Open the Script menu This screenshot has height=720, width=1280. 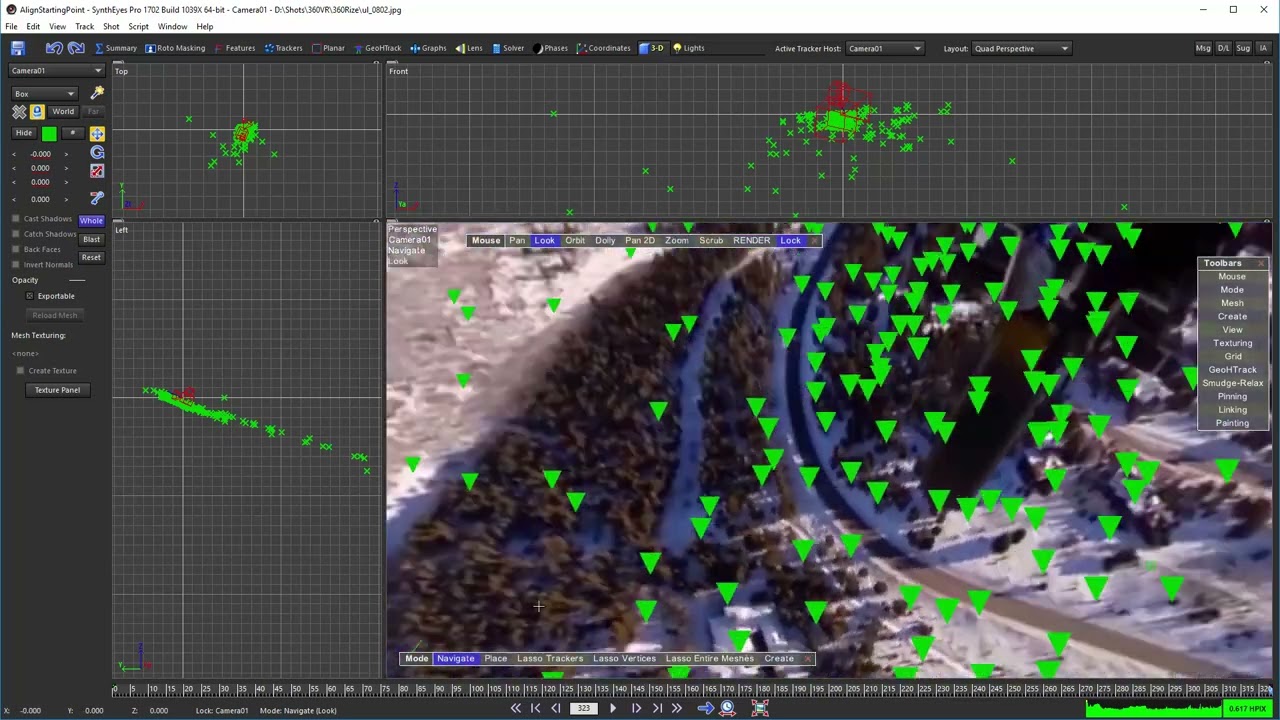click(x=138, y=27)
